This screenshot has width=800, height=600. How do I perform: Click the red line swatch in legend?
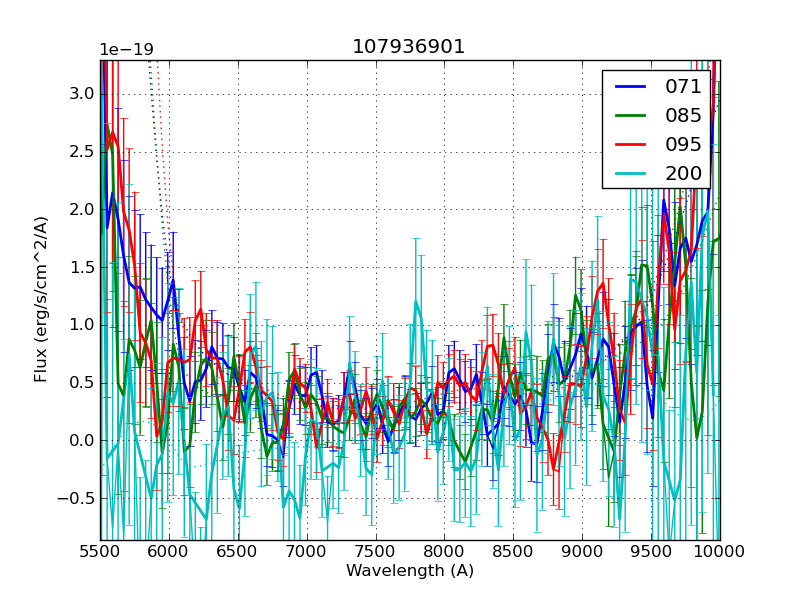(630, 144)
